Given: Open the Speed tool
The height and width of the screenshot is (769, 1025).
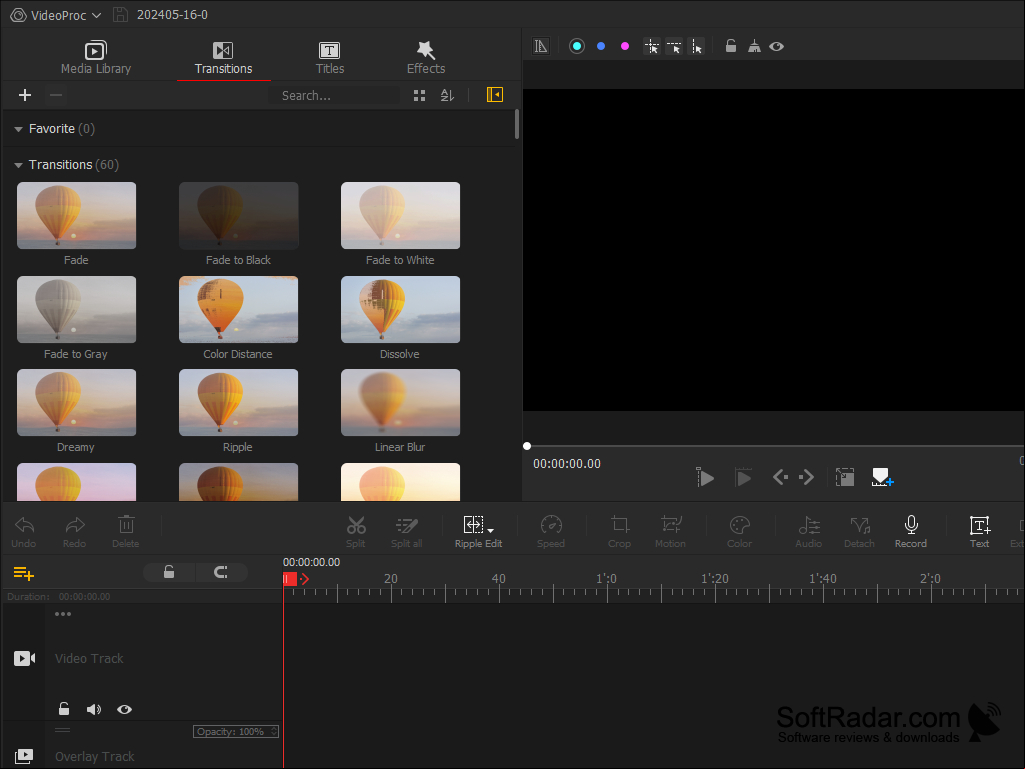Looking at the screenshot, I should pos(551,532).
